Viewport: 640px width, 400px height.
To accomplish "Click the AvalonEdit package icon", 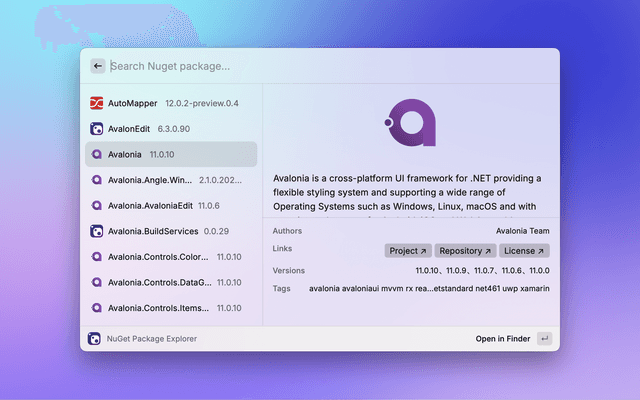I will pos(97,129).
